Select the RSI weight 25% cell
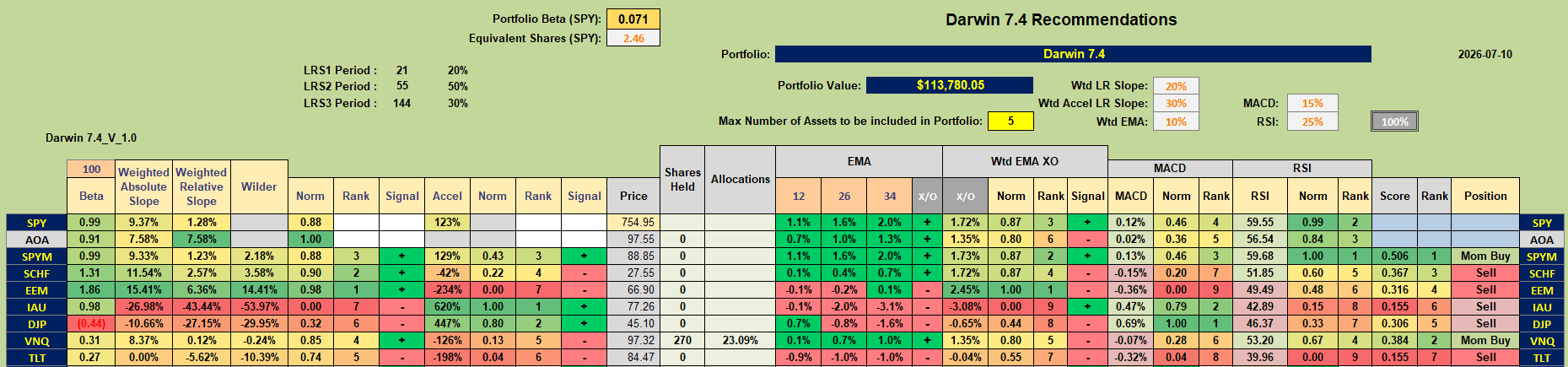 [x=1312, y=121]
